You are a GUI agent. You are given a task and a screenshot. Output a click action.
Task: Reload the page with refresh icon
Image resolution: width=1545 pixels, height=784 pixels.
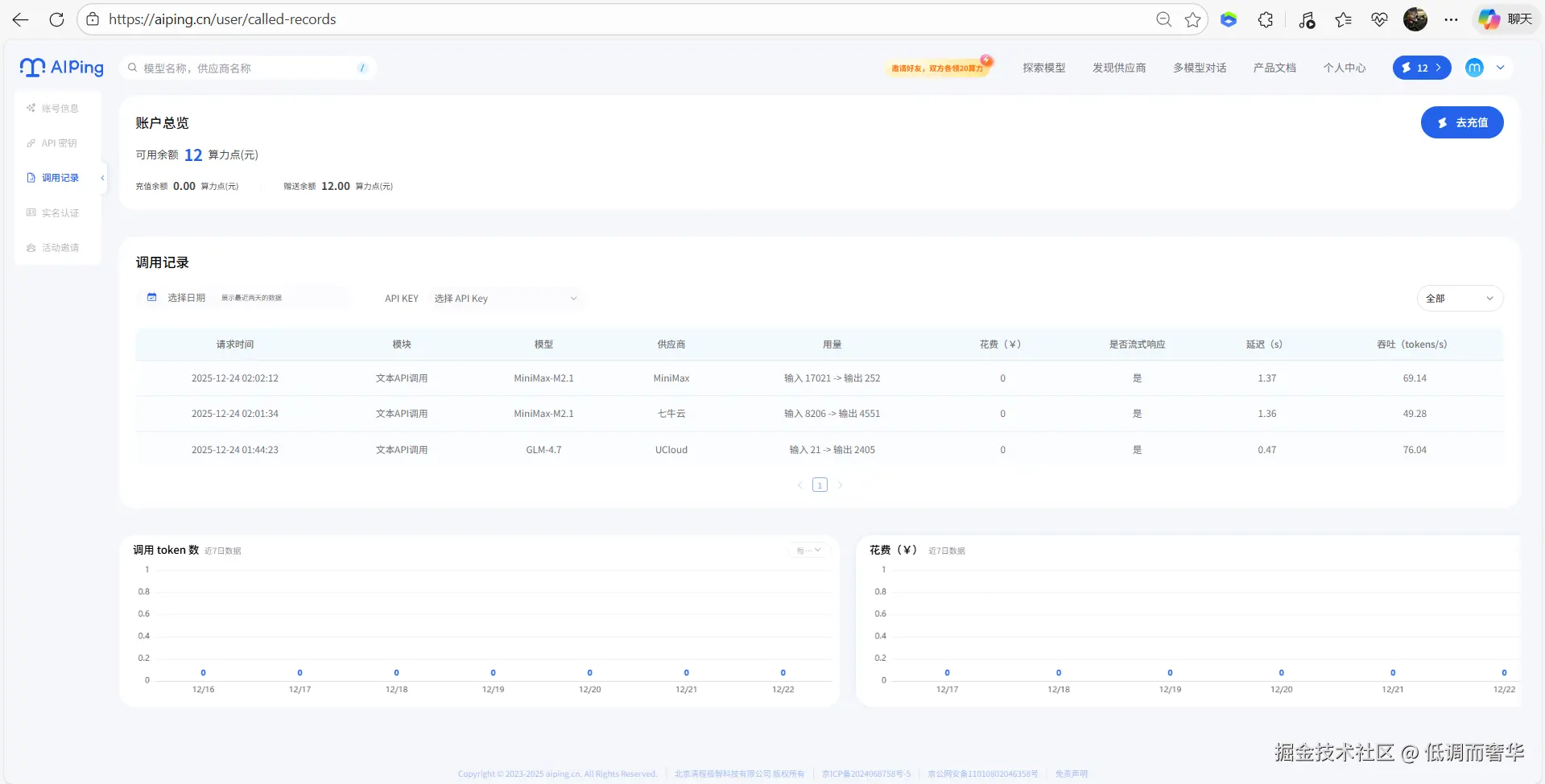click(56, 19)
